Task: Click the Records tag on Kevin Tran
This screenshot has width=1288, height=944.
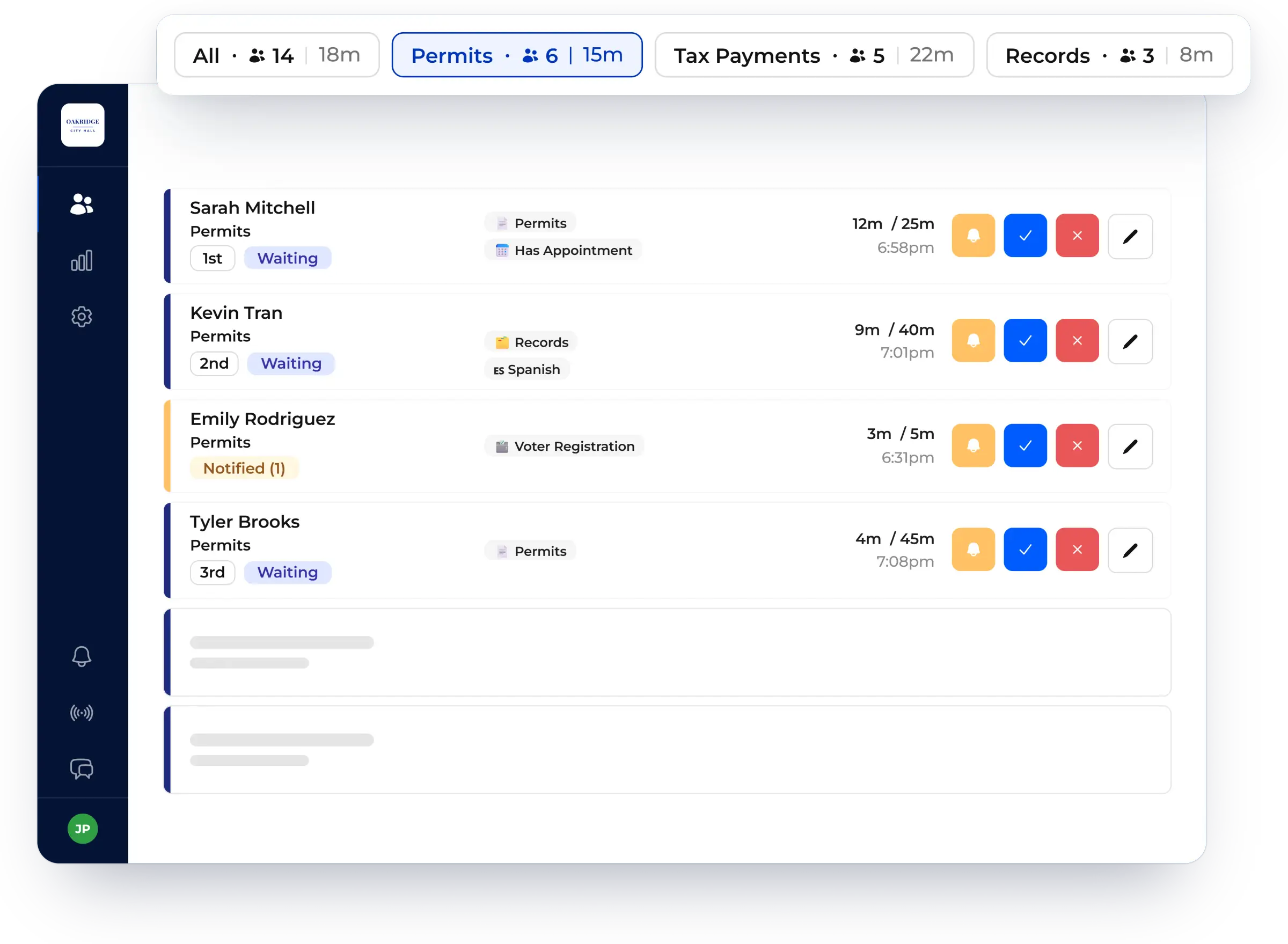Action: (531, 342)
